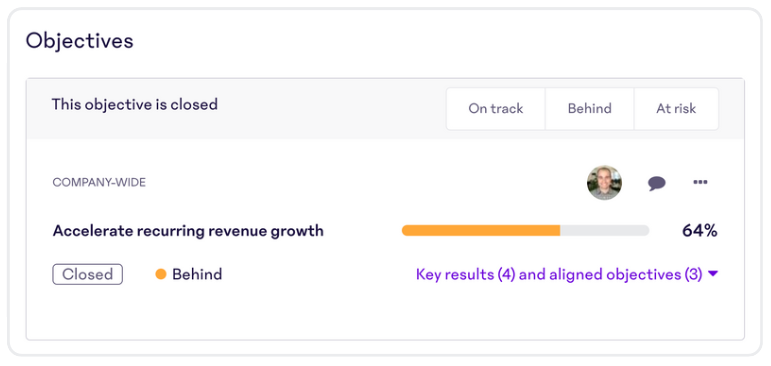This screenshot has height=366, width=771.
Task: Click the grey unfilled progress bar portion
Action: (605, 230)
